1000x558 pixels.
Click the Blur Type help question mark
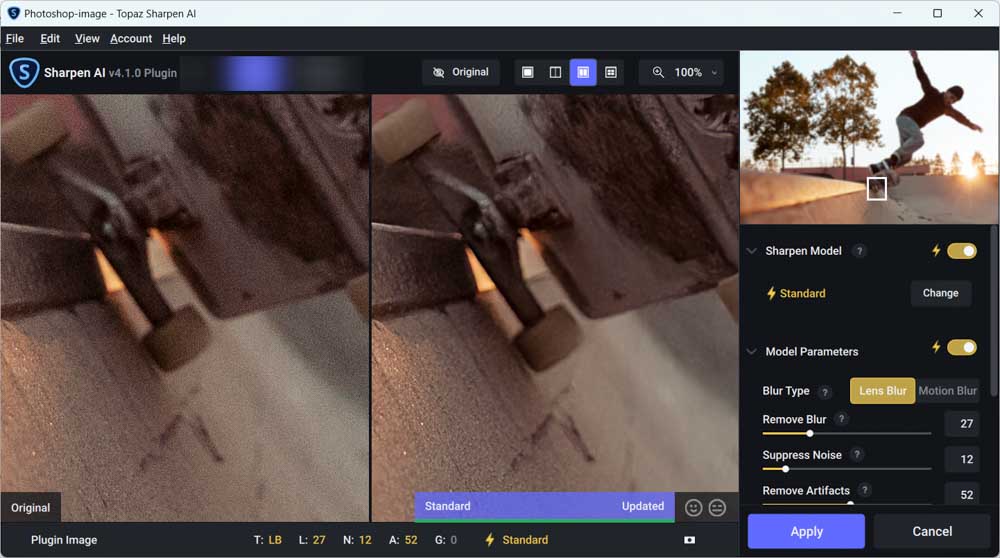(825, 392)
